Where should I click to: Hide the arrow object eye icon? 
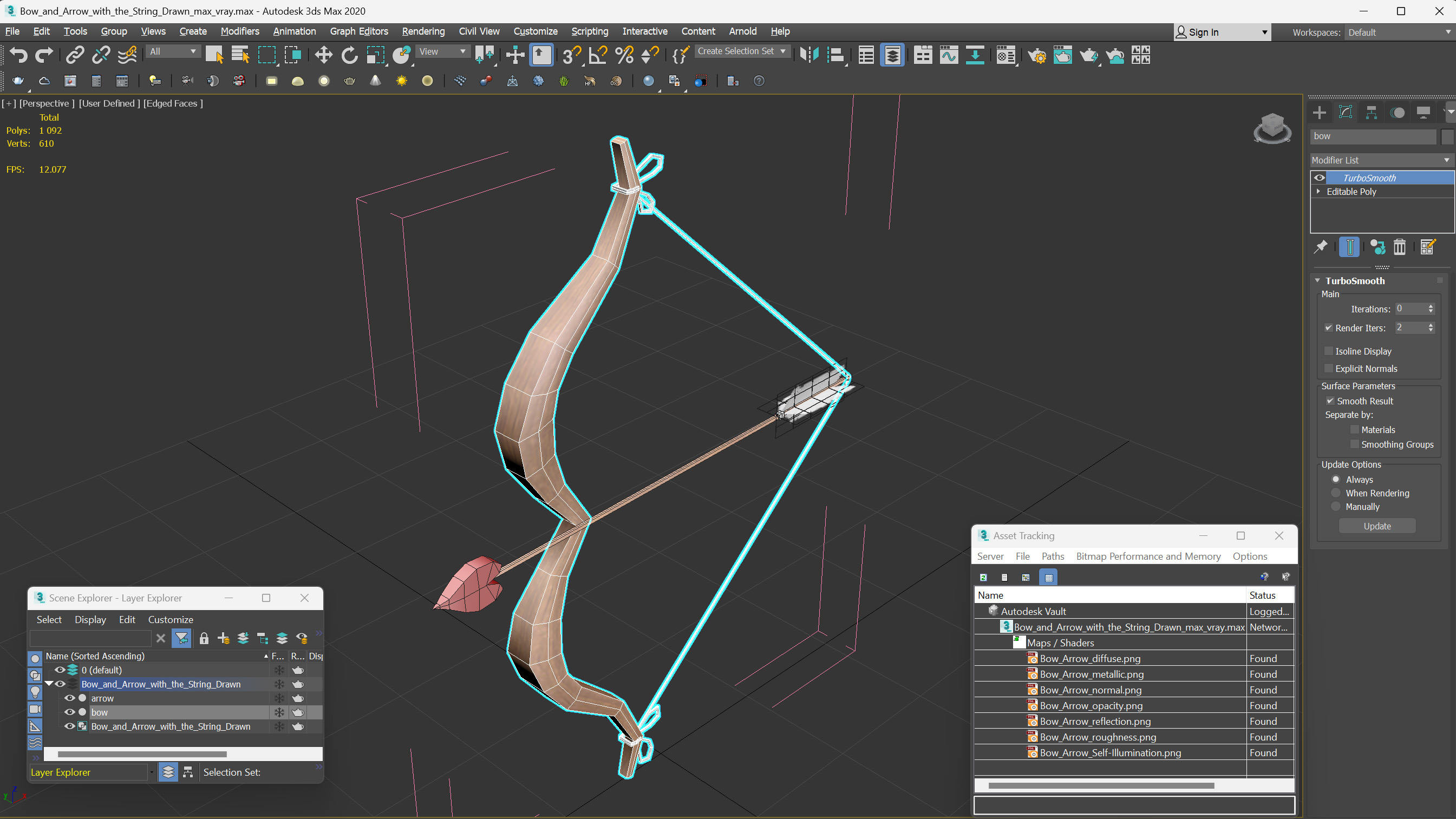69,698
